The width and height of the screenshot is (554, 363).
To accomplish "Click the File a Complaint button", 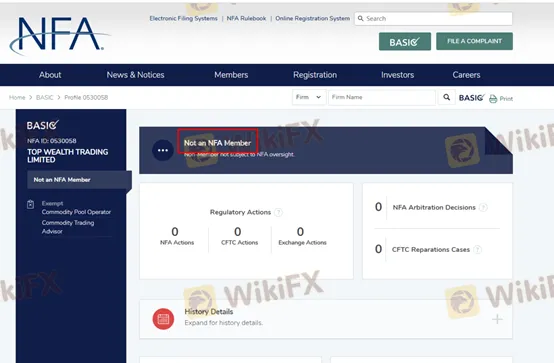I will 475,41.
